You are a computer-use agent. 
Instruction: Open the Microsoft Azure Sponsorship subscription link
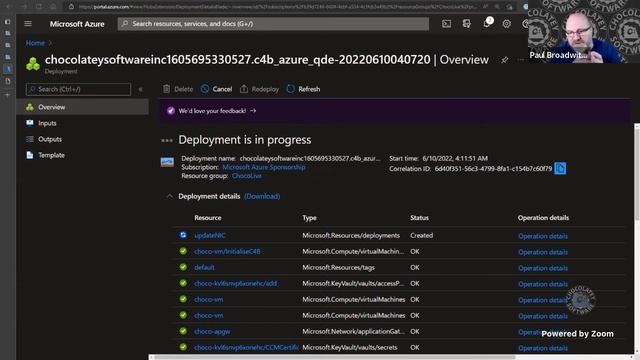pyautogui.click(x=264, y=167)
